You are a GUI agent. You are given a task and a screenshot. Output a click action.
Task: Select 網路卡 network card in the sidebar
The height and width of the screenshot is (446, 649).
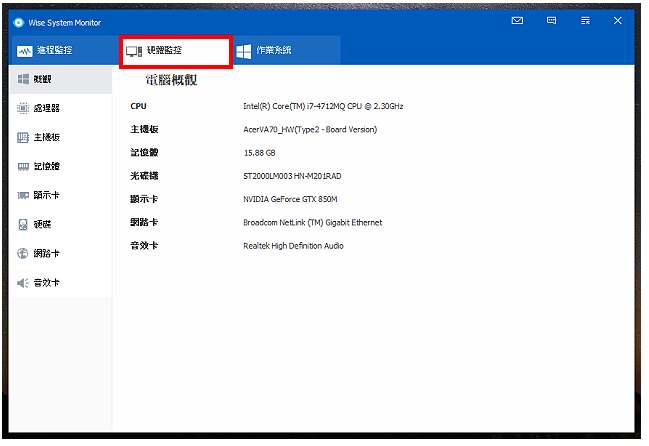(x=60, y=253)
